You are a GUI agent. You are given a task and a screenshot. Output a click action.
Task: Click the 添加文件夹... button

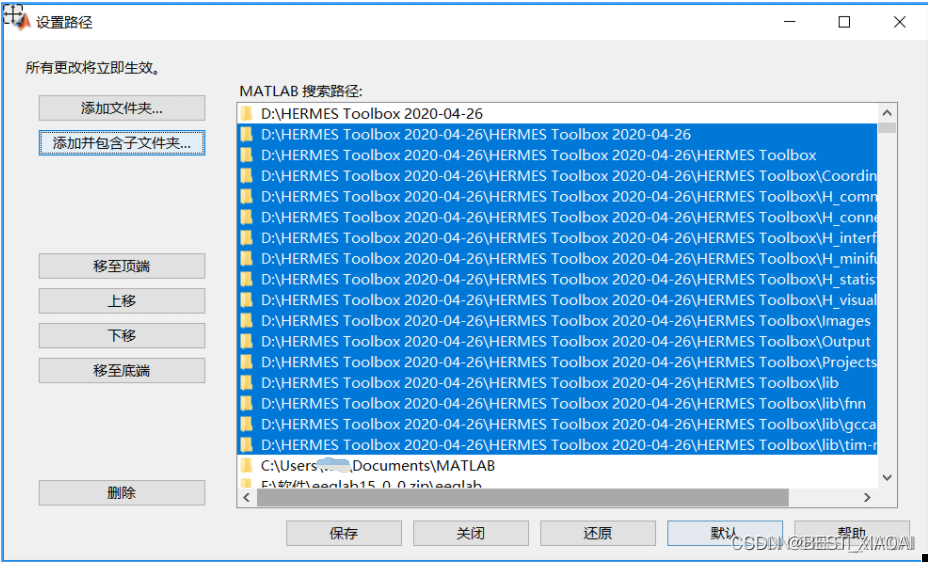122,108
